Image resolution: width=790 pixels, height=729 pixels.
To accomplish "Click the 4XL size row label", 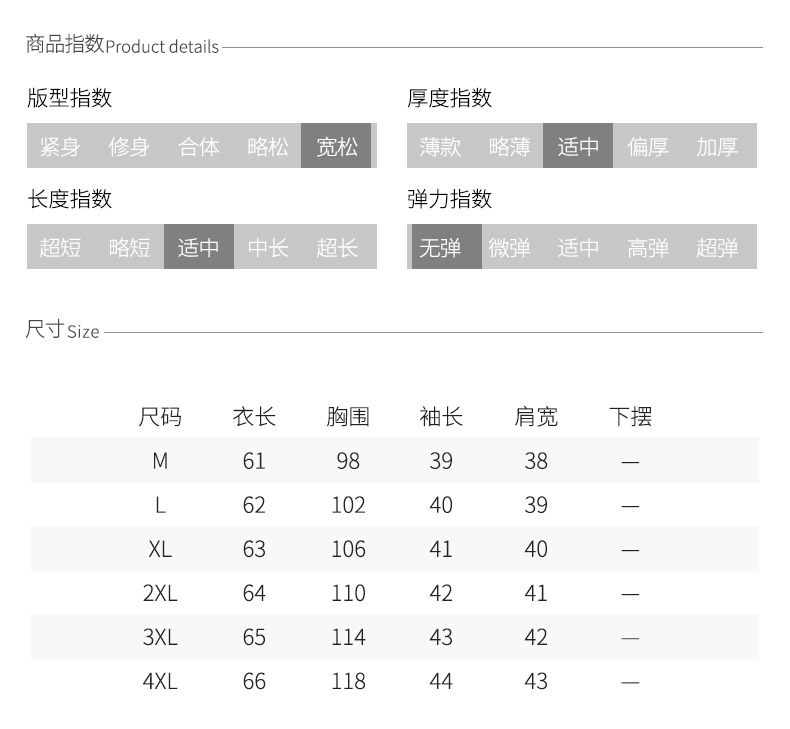I will click(x=160, y=681).
